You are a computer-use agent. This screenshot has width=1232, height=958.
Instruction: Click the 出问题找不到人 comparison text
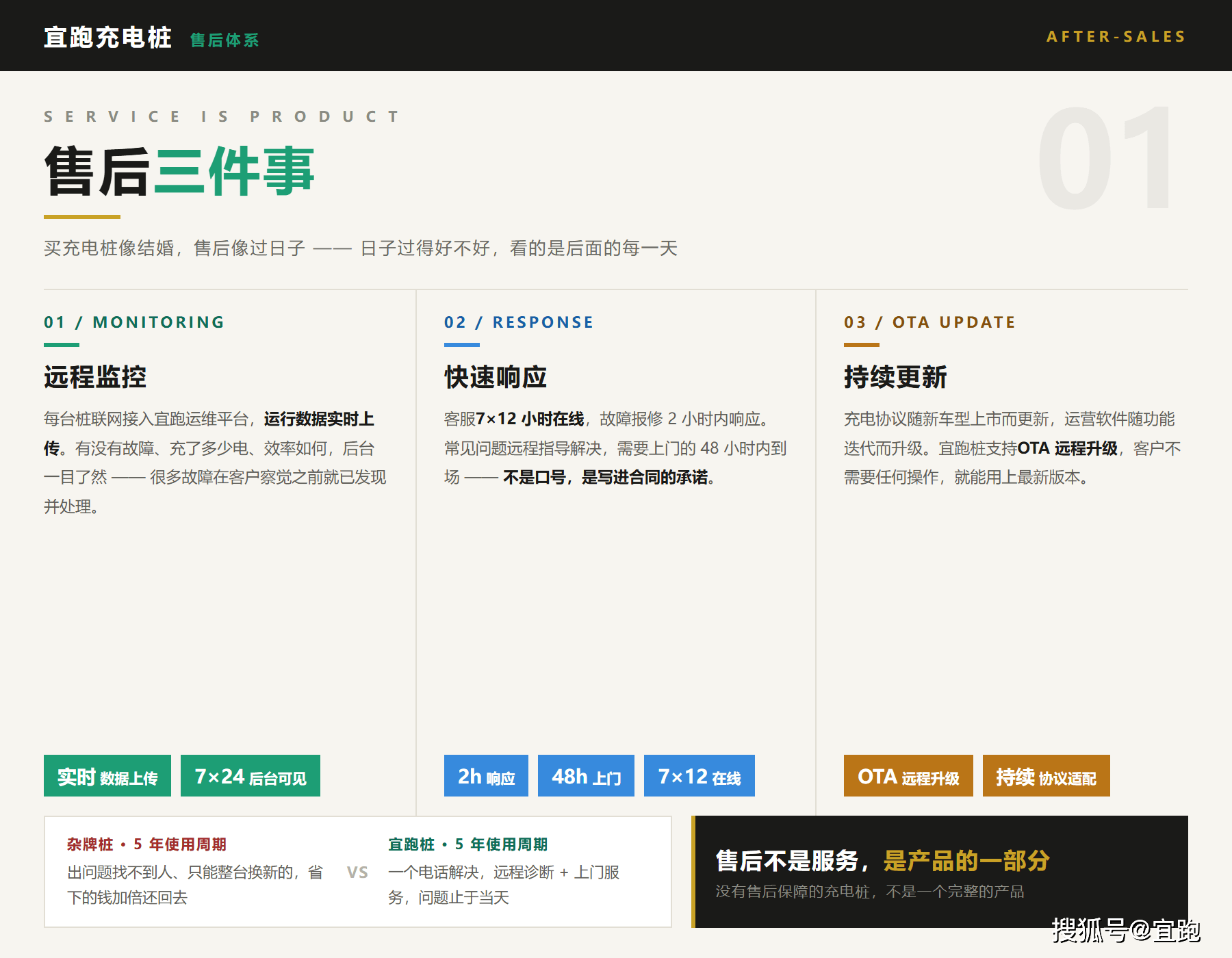pos(195,885)
